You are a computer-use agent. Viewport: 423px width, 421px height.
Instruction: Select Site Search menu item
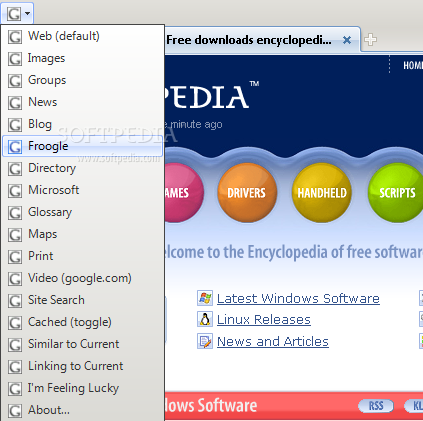83,300
